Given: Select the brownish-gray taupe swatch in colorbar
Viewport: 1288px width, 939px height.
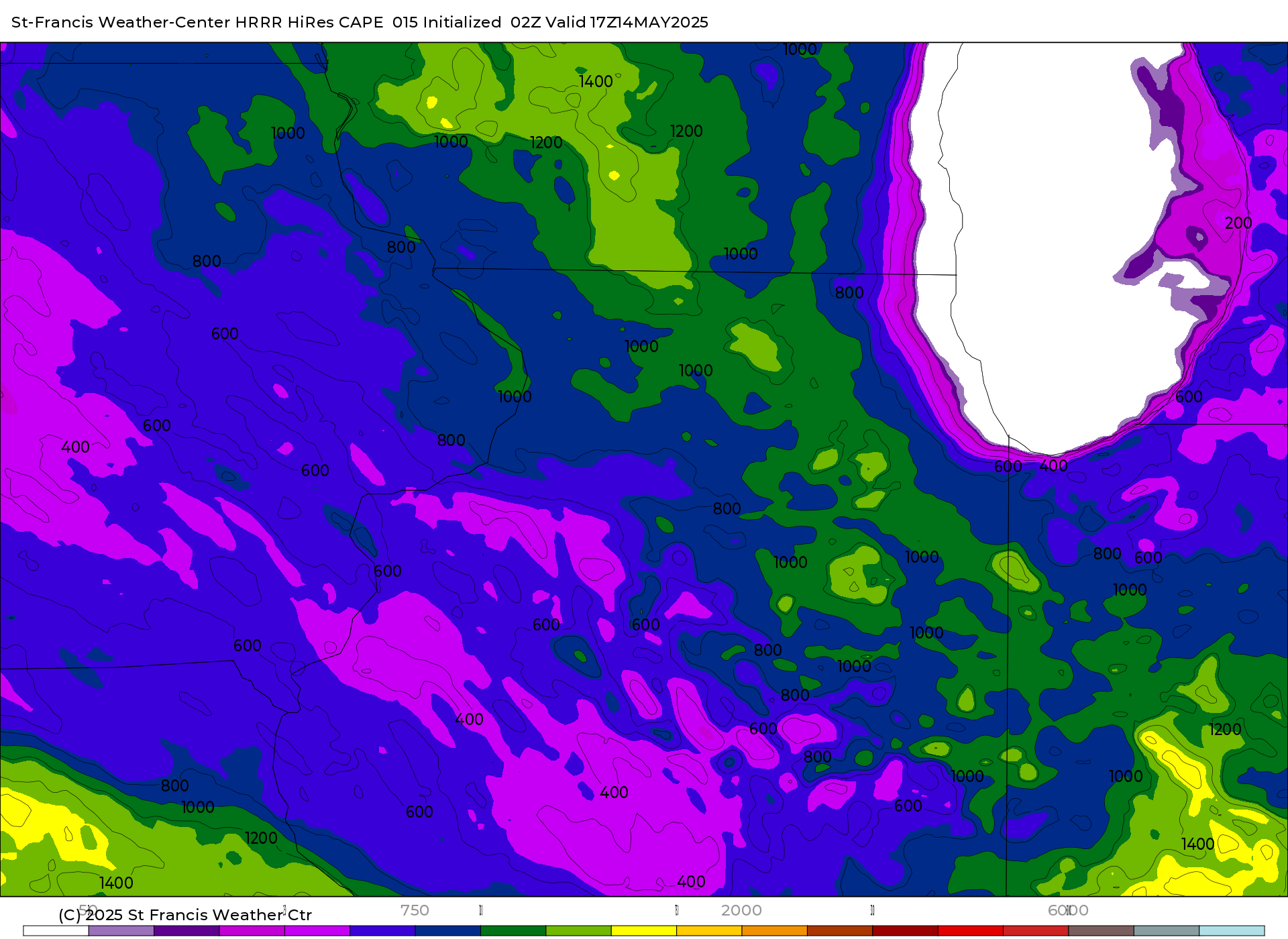Looking at the screenshot, I should 1101,931.
